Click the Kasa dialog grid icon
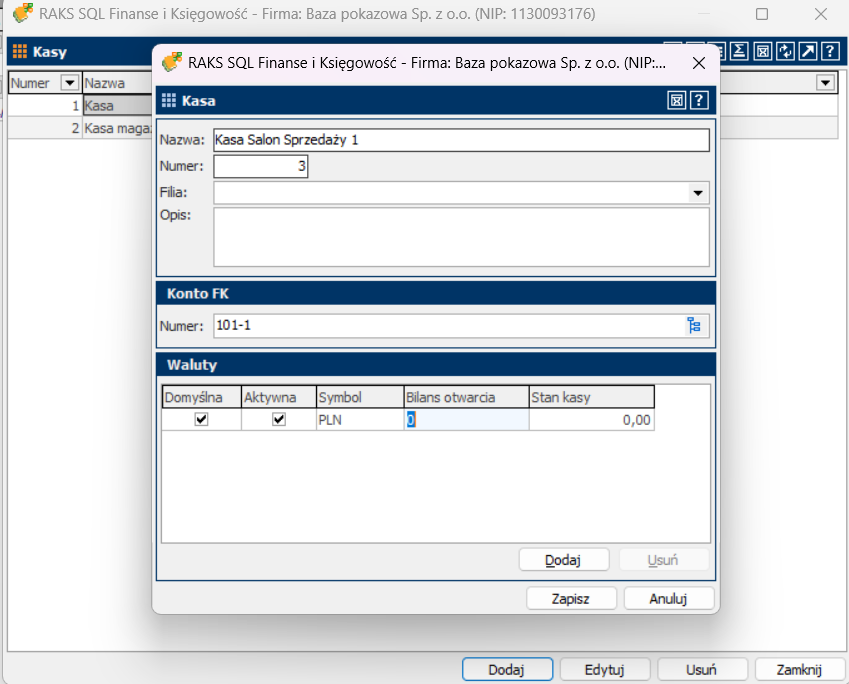 169,100
